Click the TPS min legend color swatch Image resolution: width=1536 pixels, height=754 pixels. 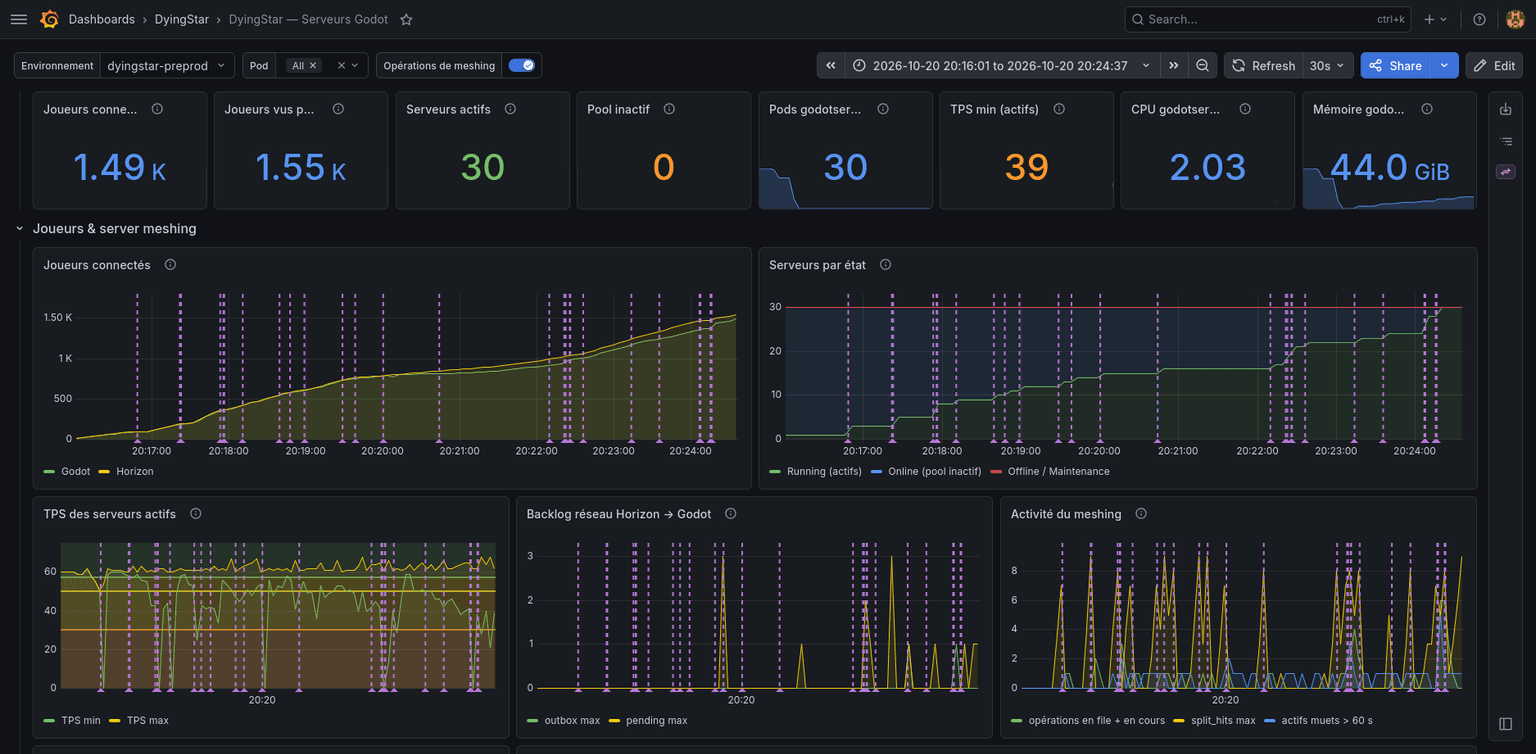pos(50,720)
